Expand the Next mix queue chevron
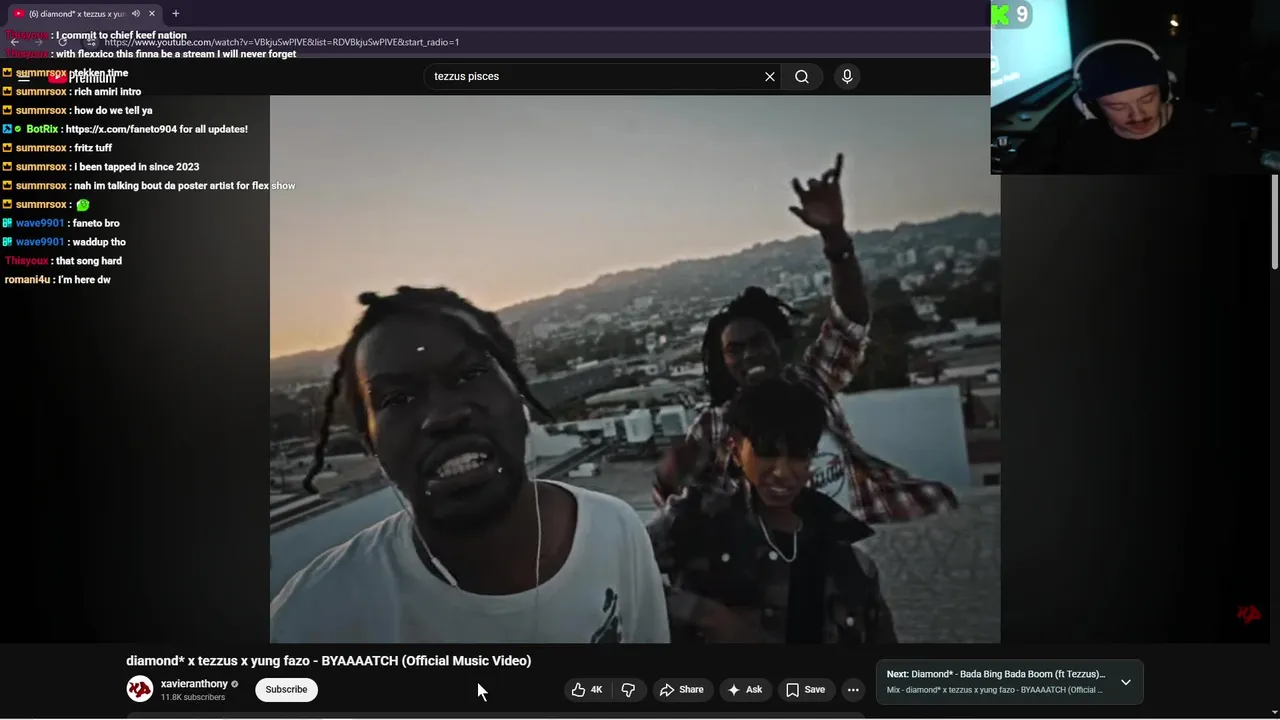The width and height of the screenshot is (1280, 720). [x=1126, y=682]
